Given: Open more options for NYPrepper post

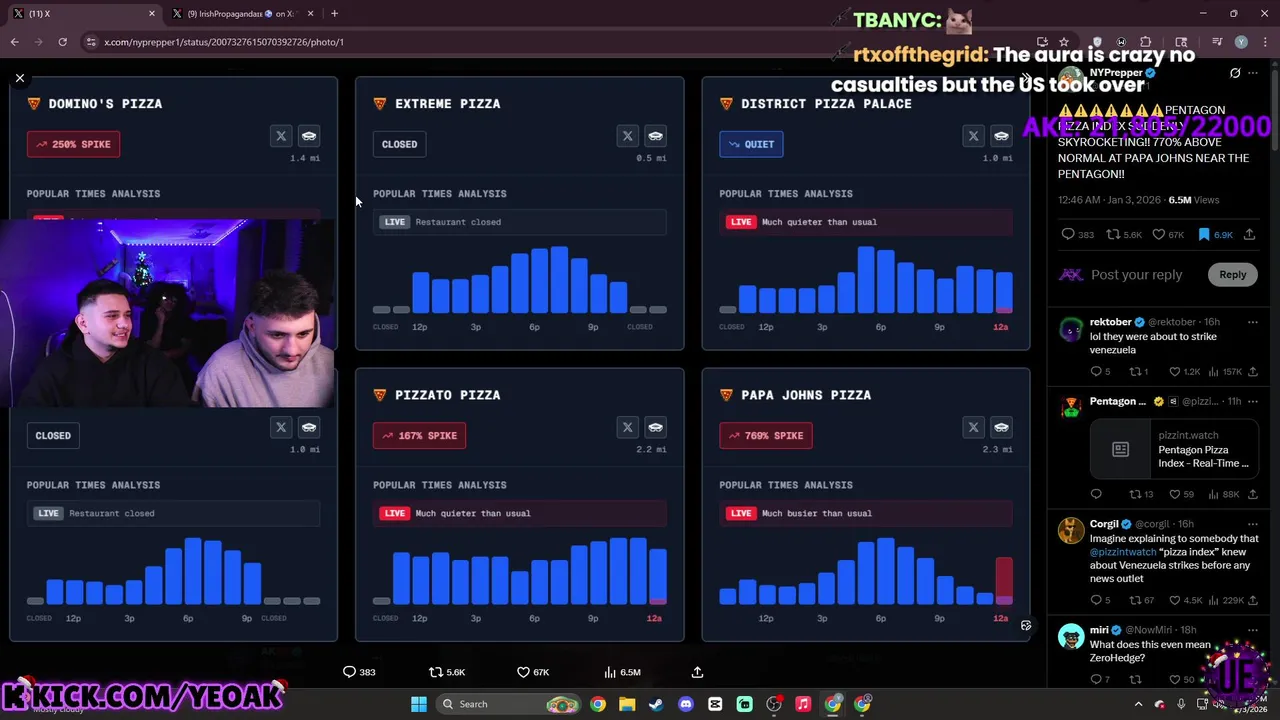Looking at the screenshot, I should pyautogui.click(x=1252, y=73).
